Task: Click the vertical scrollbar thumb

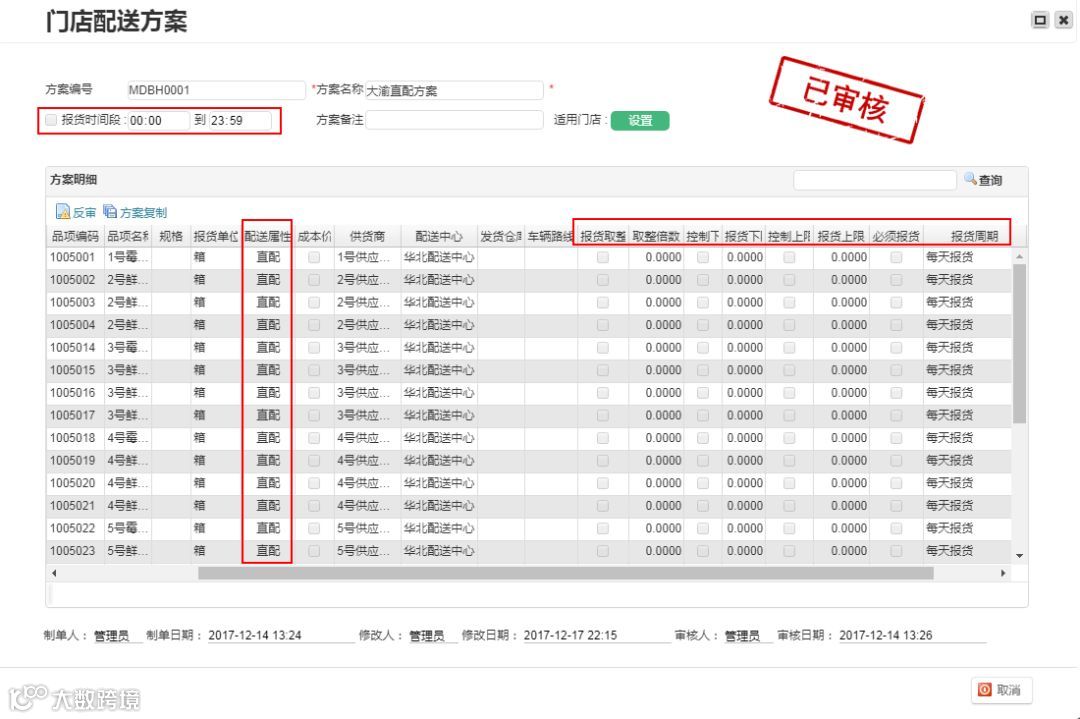Action: 1019,343
